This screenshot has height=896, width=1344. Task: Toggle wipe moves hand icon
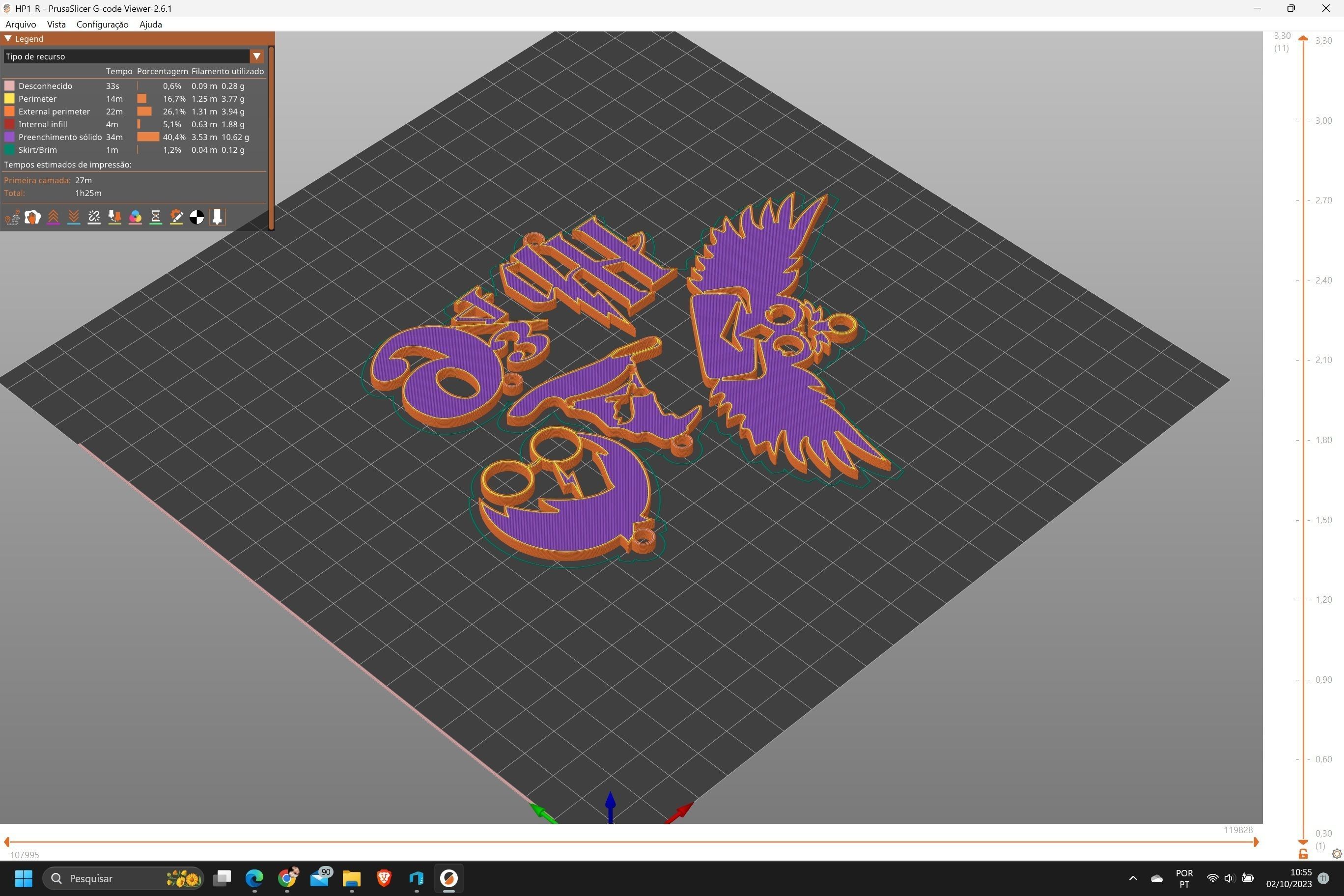point(32,217)
